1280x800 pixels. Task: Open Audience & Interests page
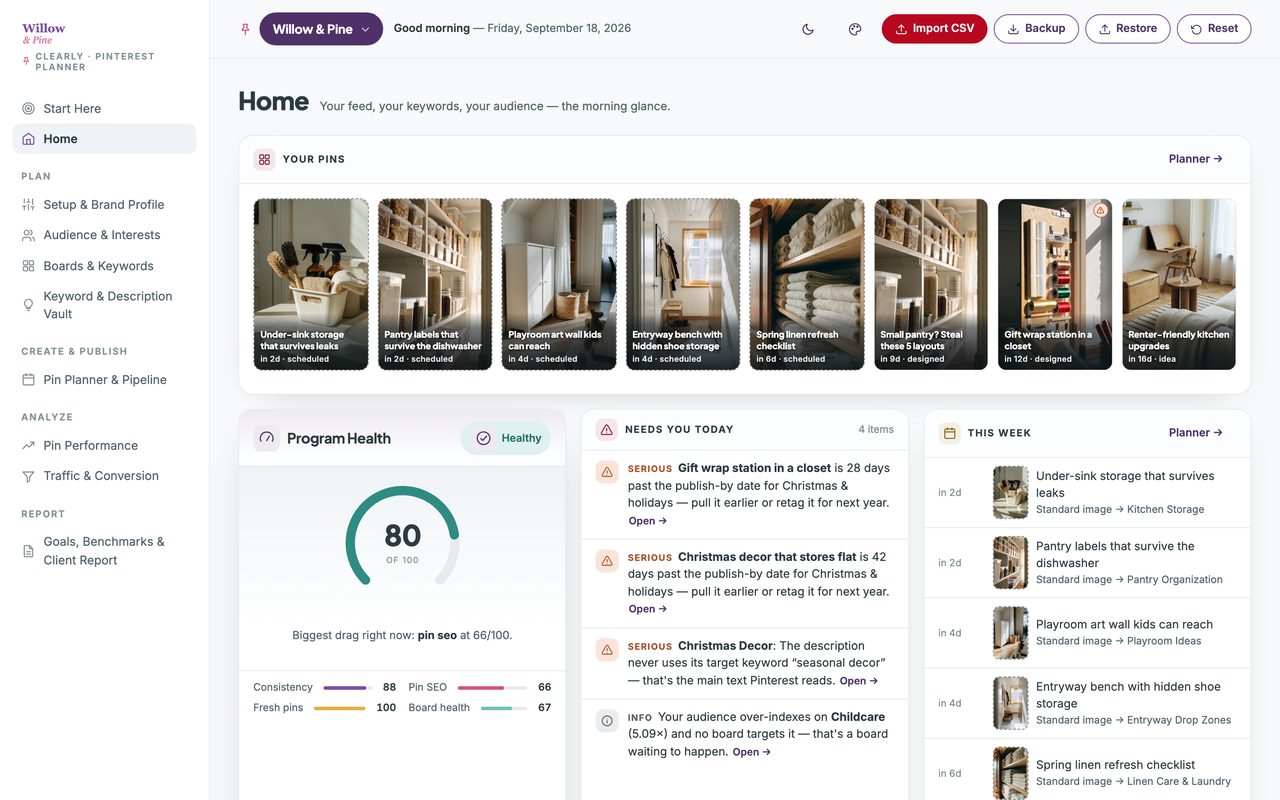pos(104,235)
